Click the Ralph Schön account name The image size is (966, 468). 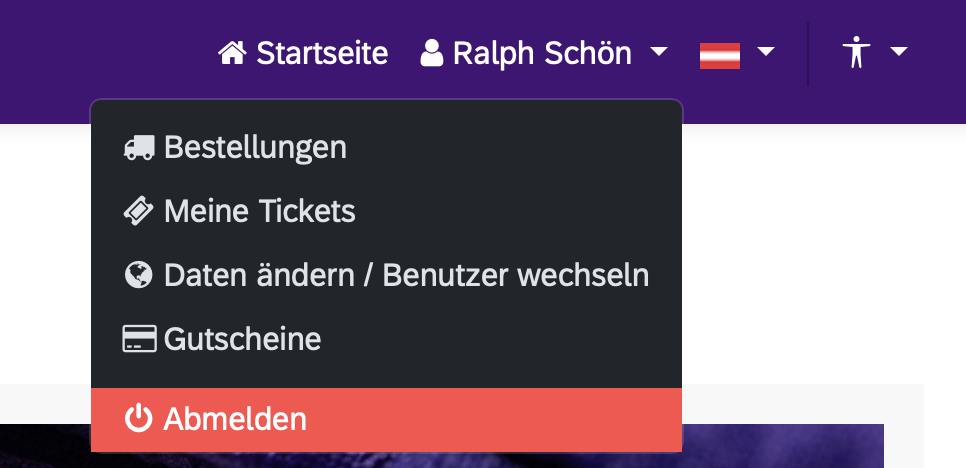542,52
